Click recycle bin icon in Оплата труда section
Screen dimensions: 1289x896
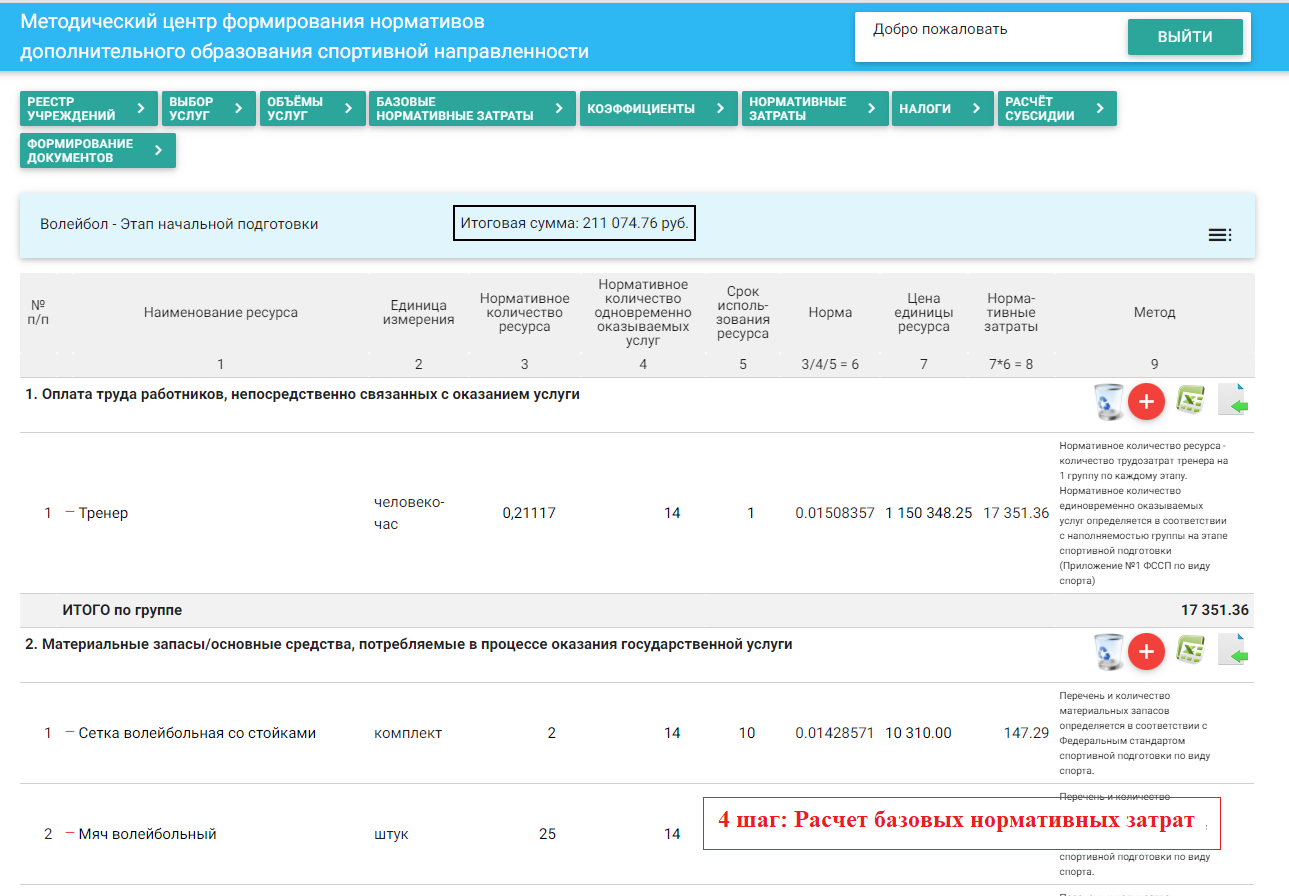[x=1109, y=402]
